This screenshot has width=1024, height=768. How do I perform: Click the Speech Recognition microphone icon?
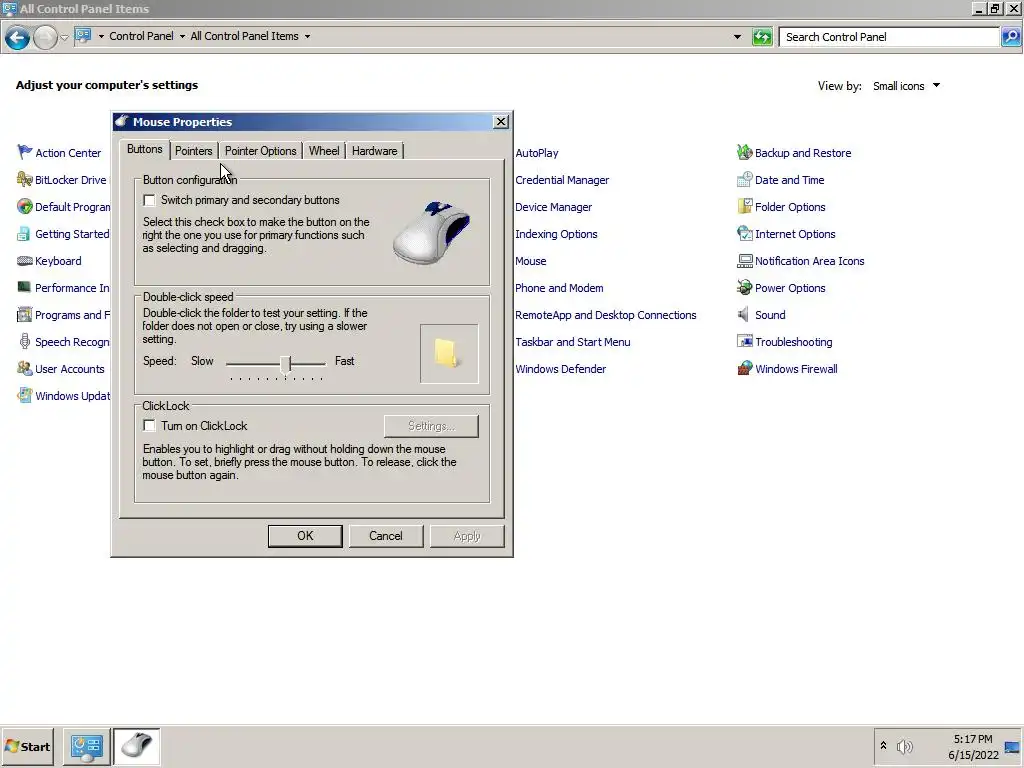tap(24, 342)
